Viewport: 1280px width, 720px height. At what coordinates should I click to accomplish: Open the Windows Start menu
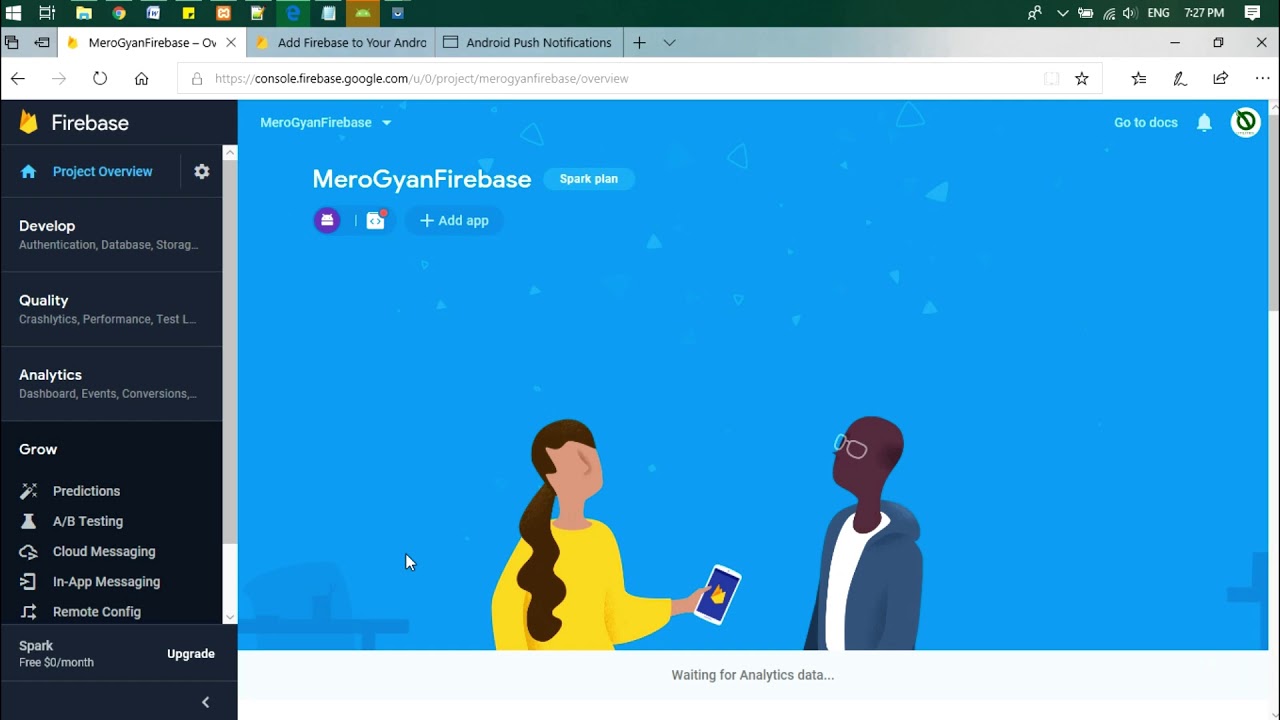pyautogui.click(x=14, y=13)
